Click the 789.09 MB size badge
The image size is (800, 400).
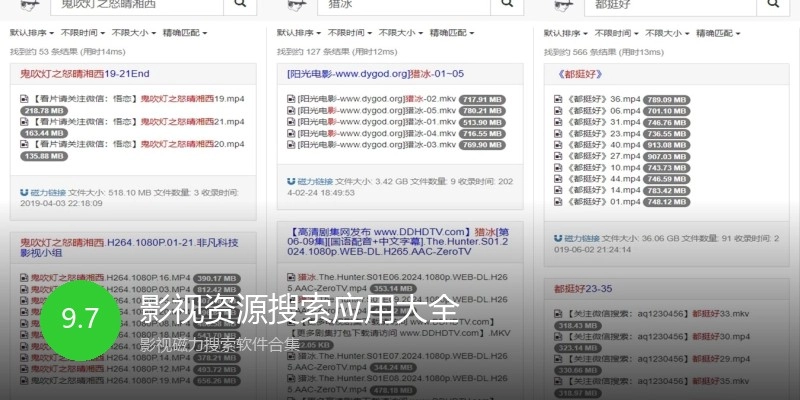(x=666, y=99)
